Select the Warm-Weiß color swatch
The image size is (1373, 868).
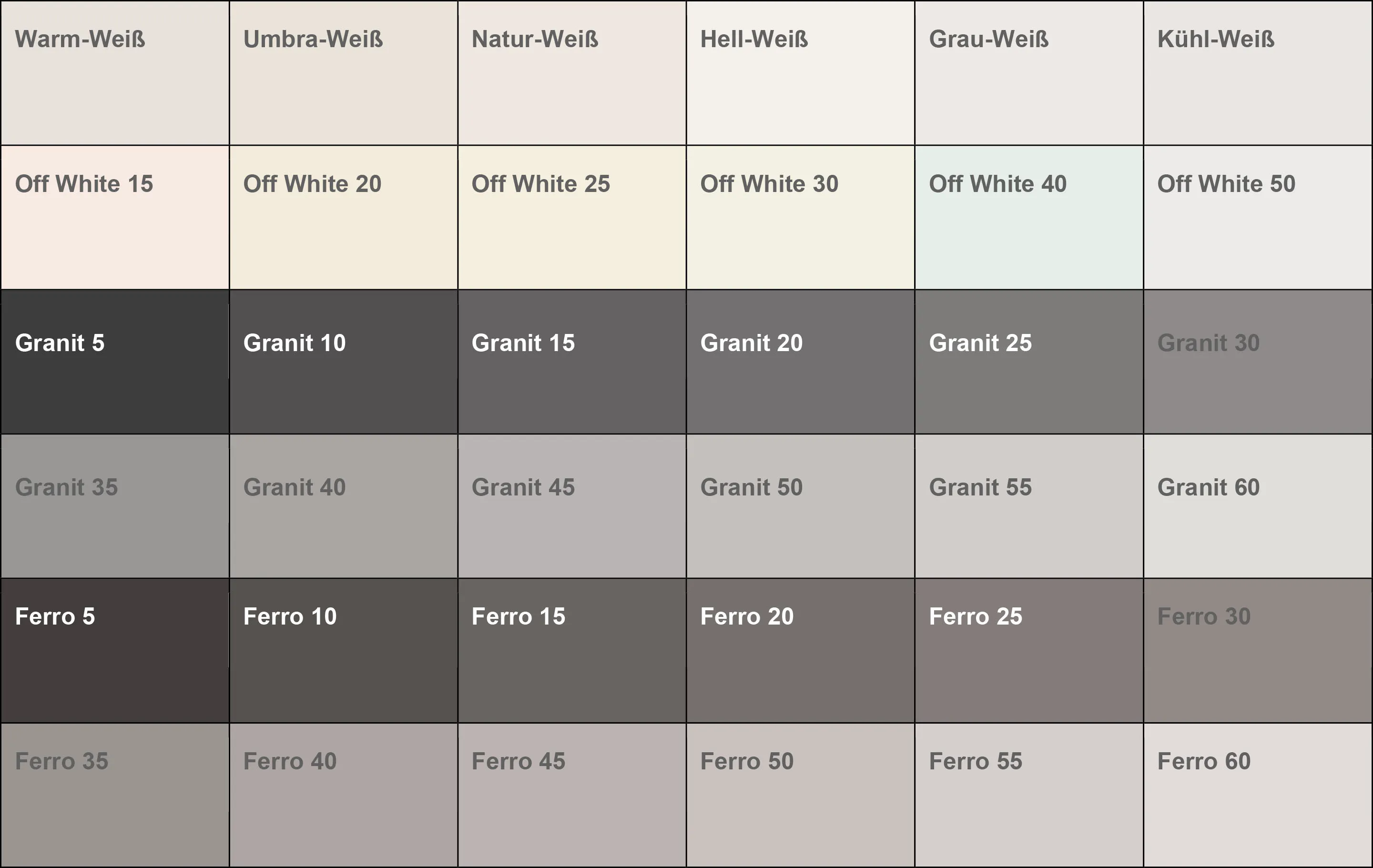[115, 73]
